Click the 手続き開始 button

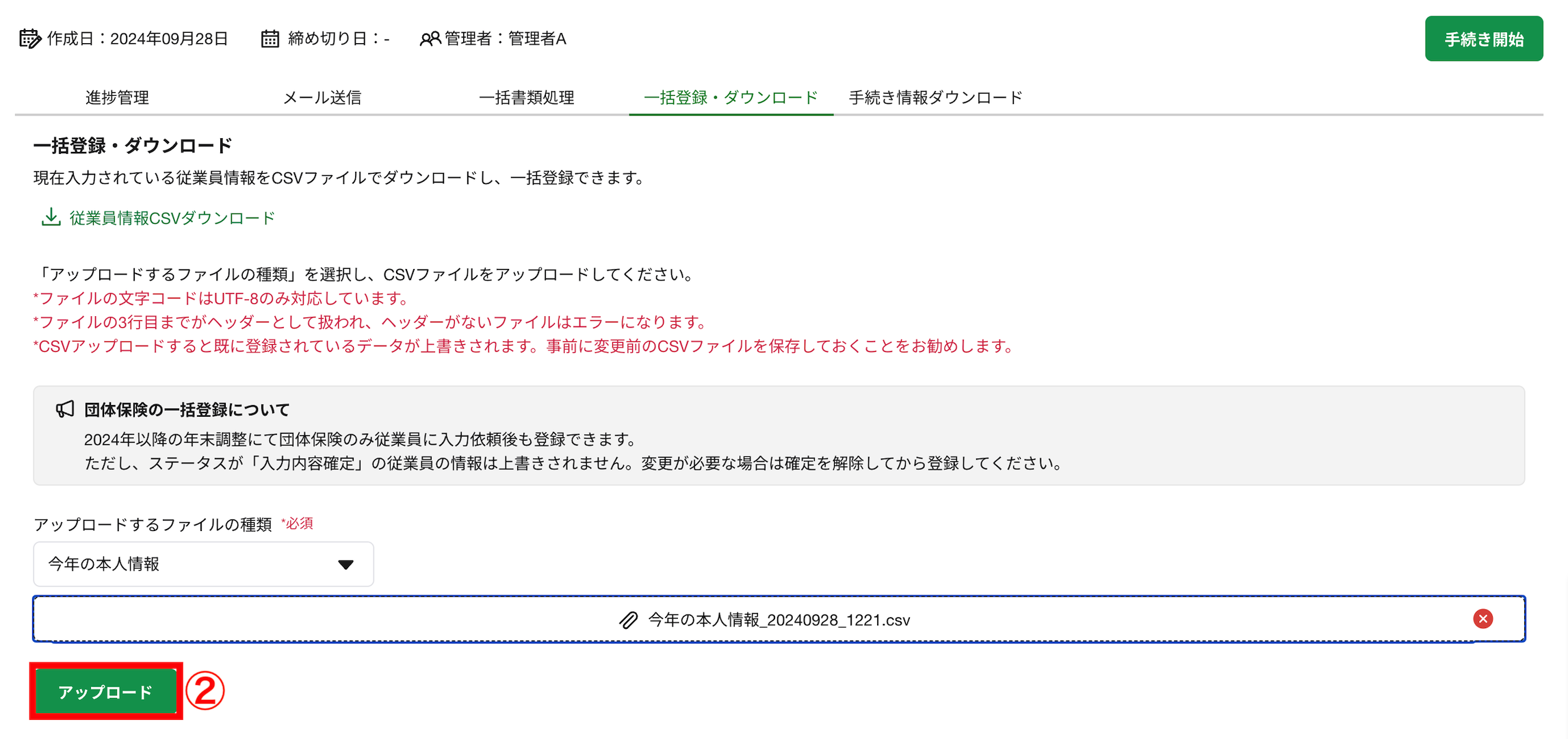tap(1483, 39)
